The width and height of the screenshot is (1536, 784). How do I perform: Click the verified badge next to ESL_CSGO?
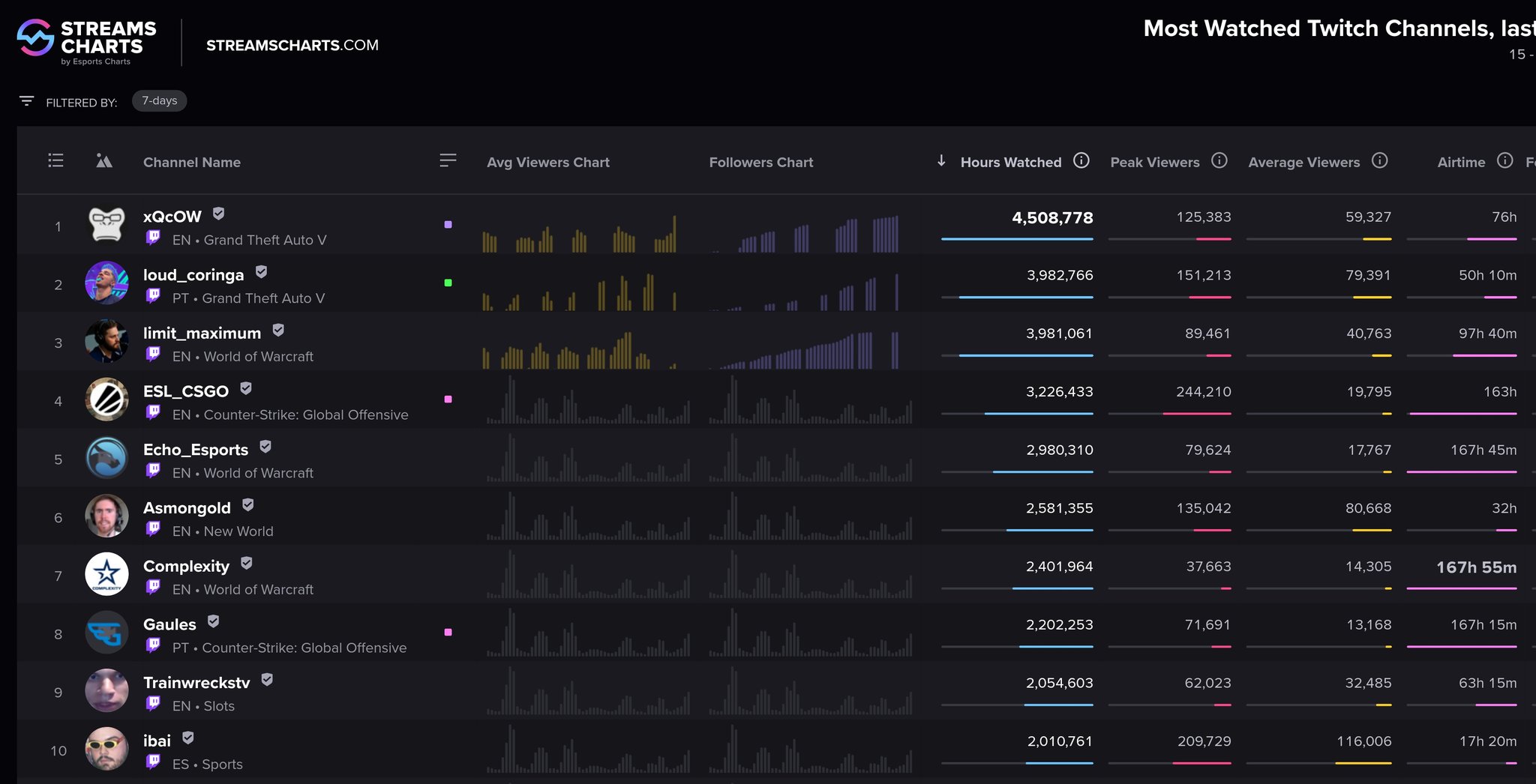(246, 388)
